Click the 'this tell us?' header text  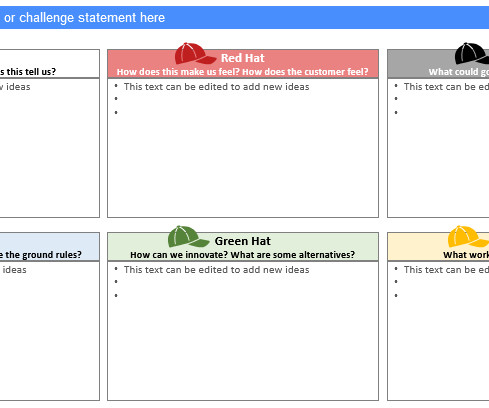[28, 72]
